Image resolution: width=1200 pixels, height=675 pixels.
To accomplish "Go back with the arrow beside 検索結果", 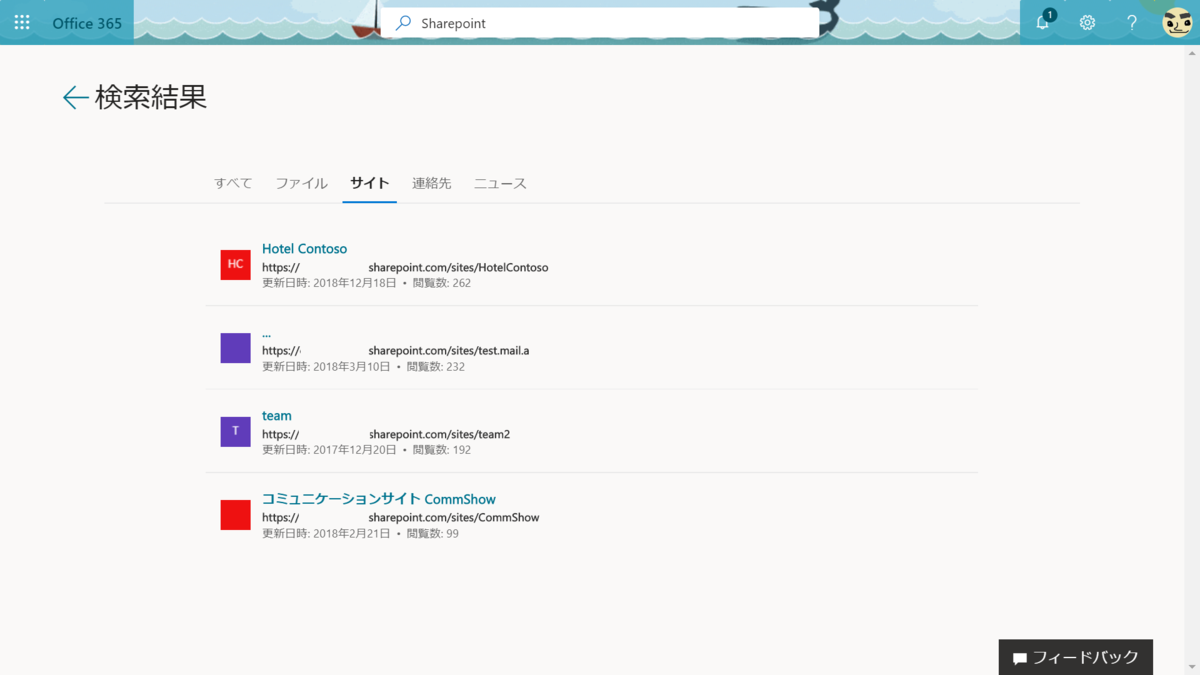I will 76,97.
